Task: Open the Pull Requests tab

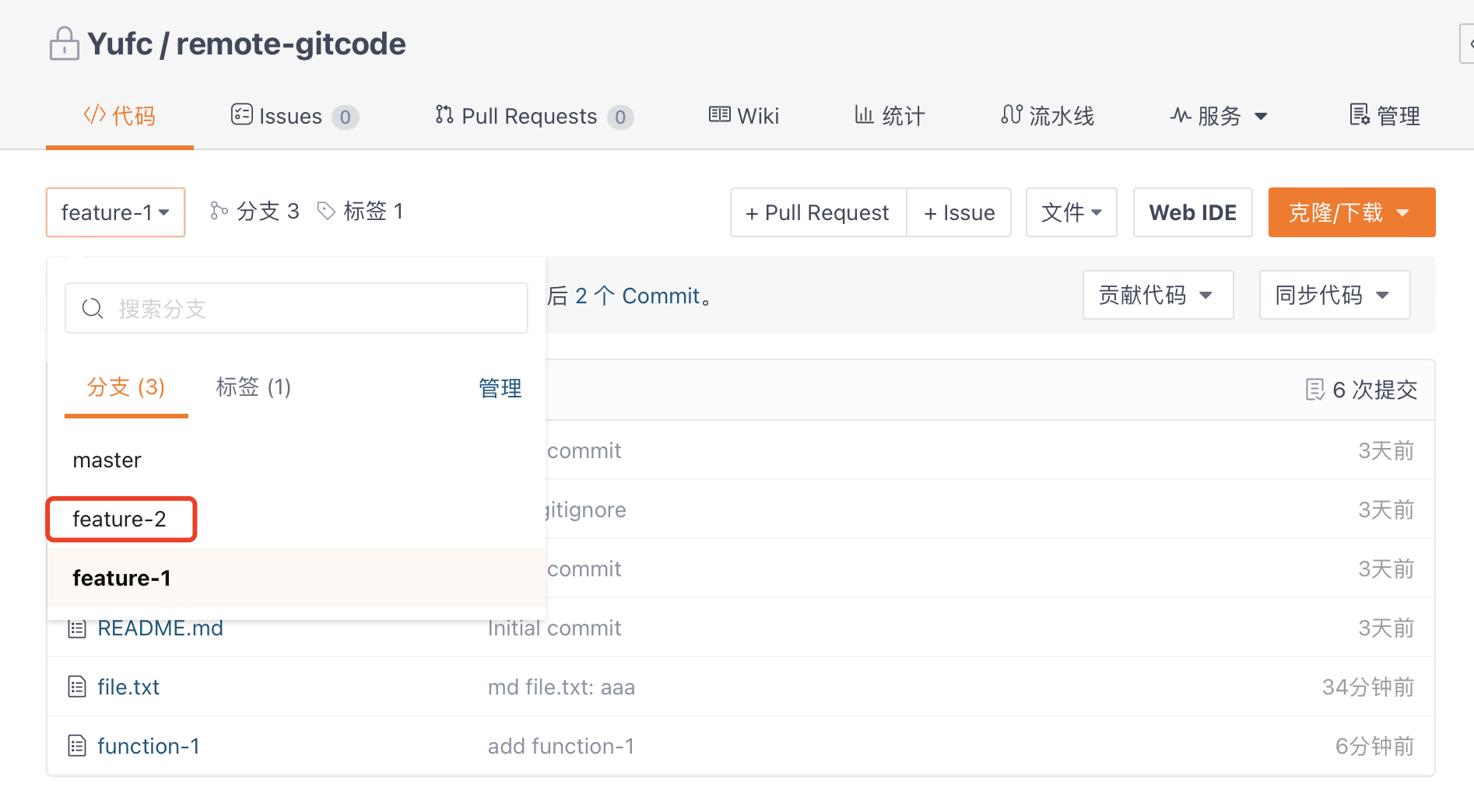Action: pyautogui.click(x=533, y=116)
